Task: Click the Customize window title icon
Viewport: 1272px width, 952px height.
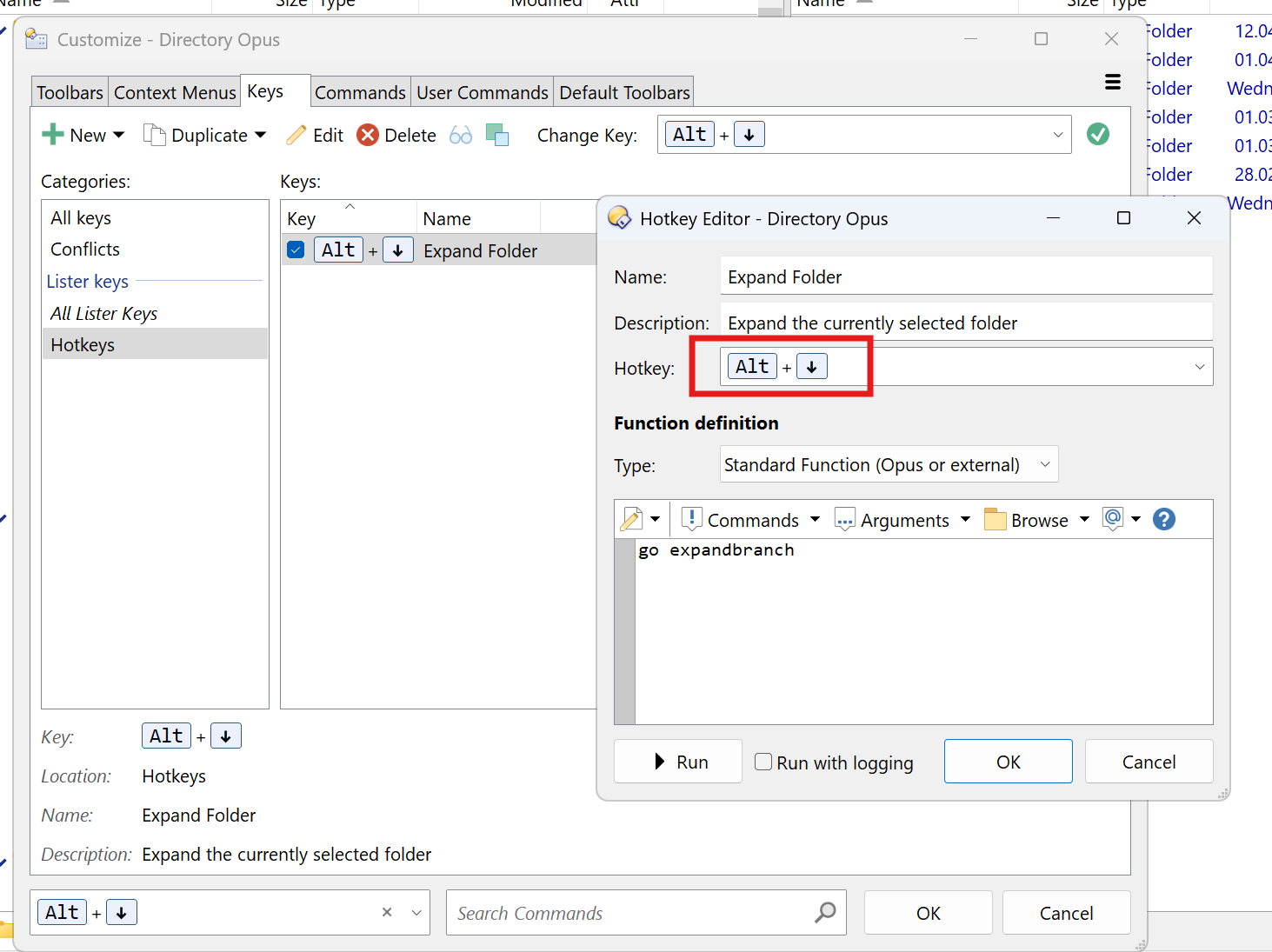Action: pyautogui.click(x=37, y=40)
